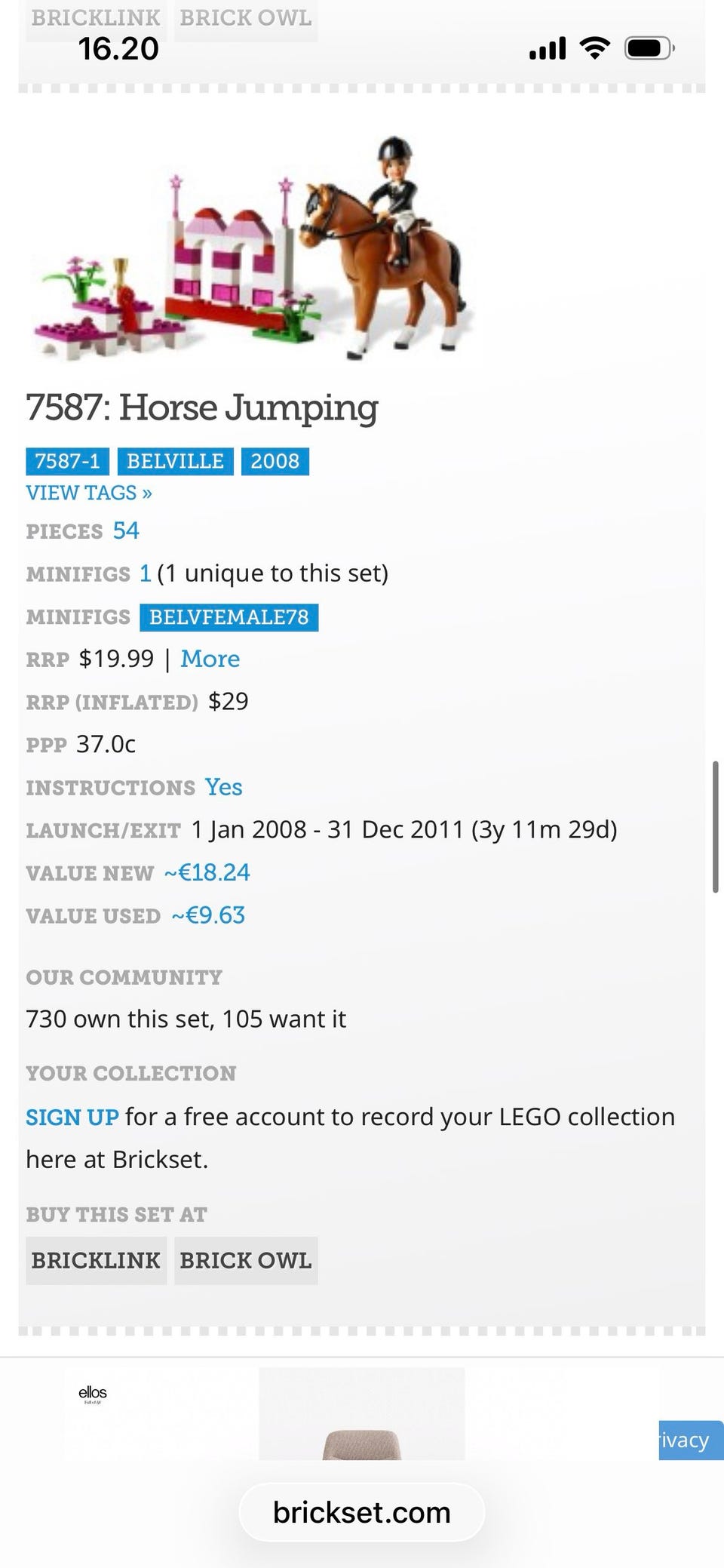Tap the Wi-Fi status icon
Image resolution: width=724 pixels, height=1568 pixels.
click(594, 49)
